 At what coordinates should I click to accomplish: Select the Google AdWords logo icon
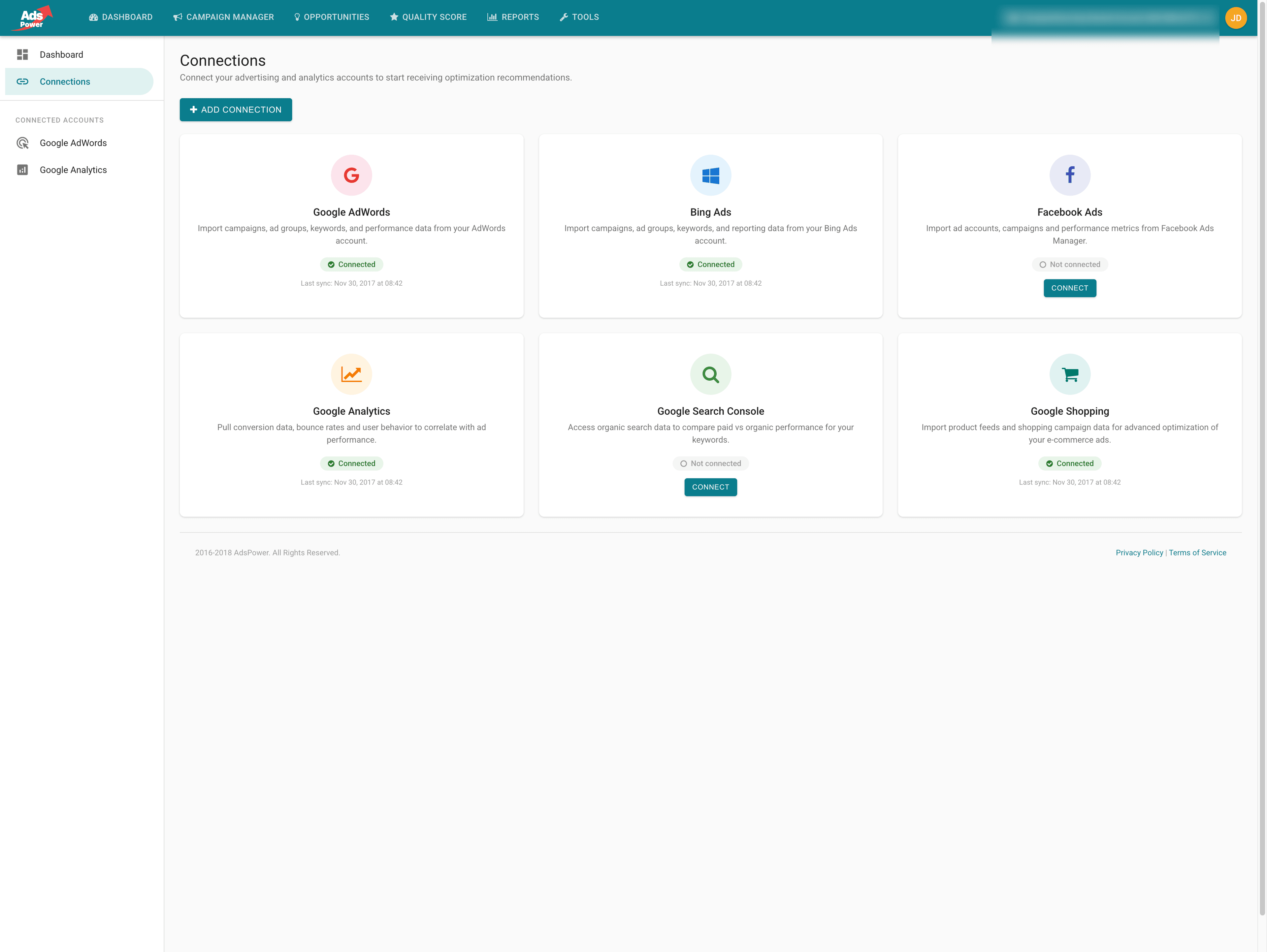(x=351, y=175)
